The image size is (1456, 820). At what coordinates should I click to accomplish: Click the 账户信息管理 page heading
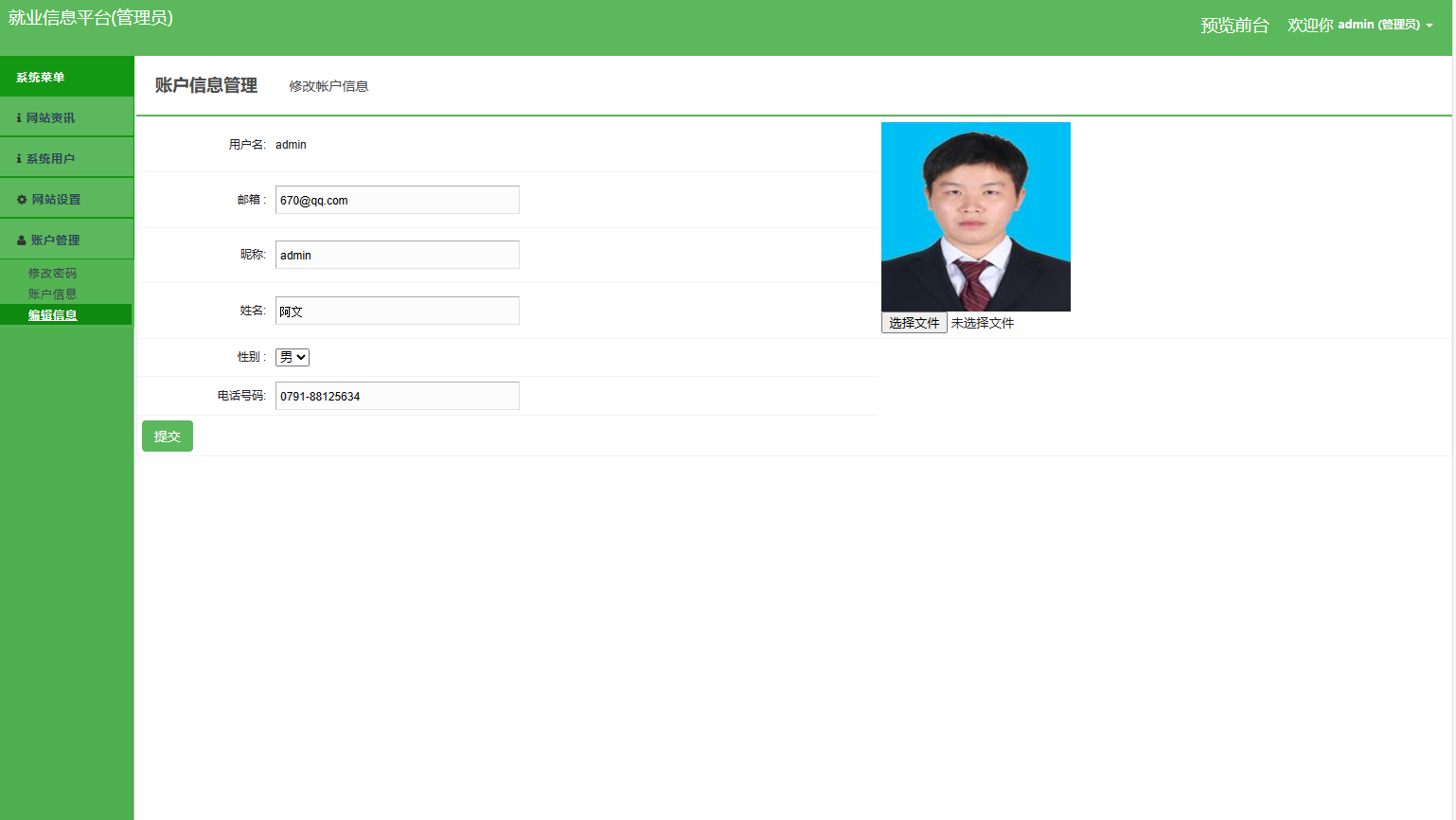[x=206, y=85]
